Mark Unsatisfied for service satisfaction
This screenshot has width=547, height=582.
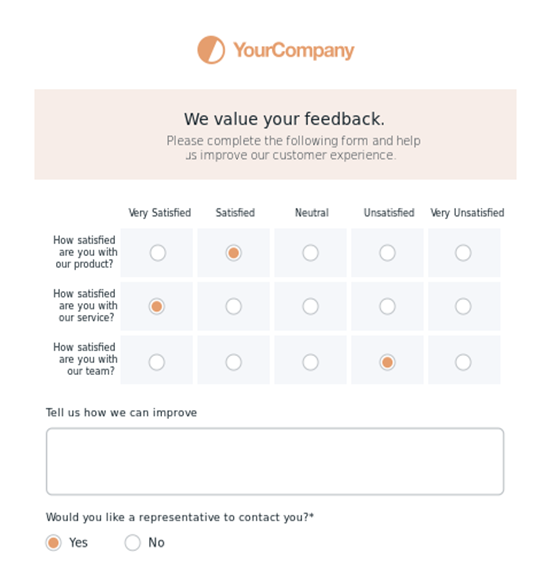point(387,306)
